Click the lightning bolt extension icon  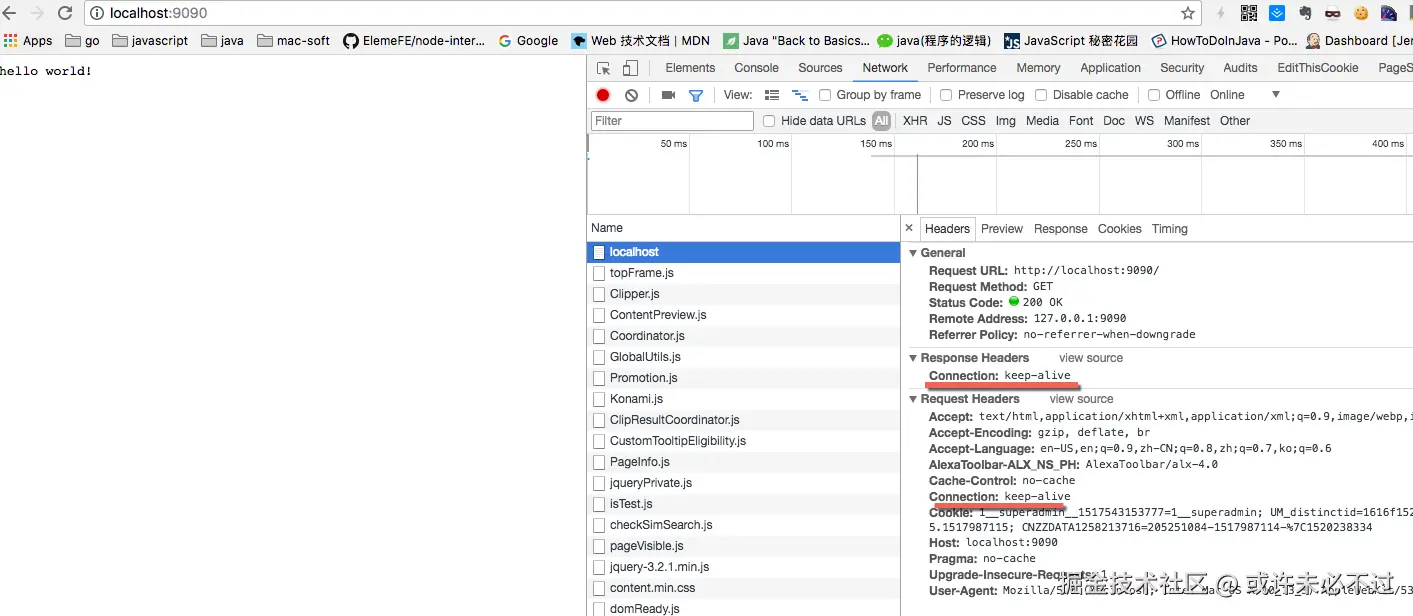pos(1221,13)
